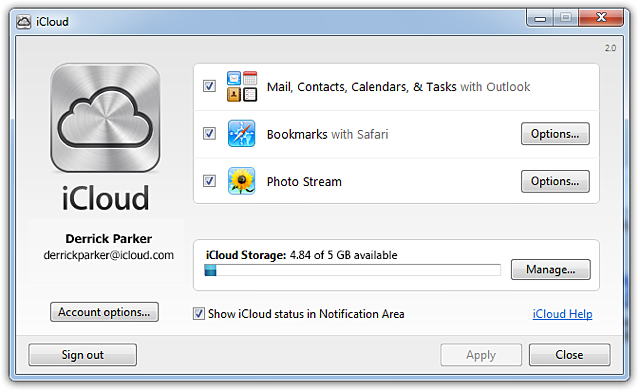Open the iCloud Help link
The height and width of the screenshot is (392, 640).
562,314
